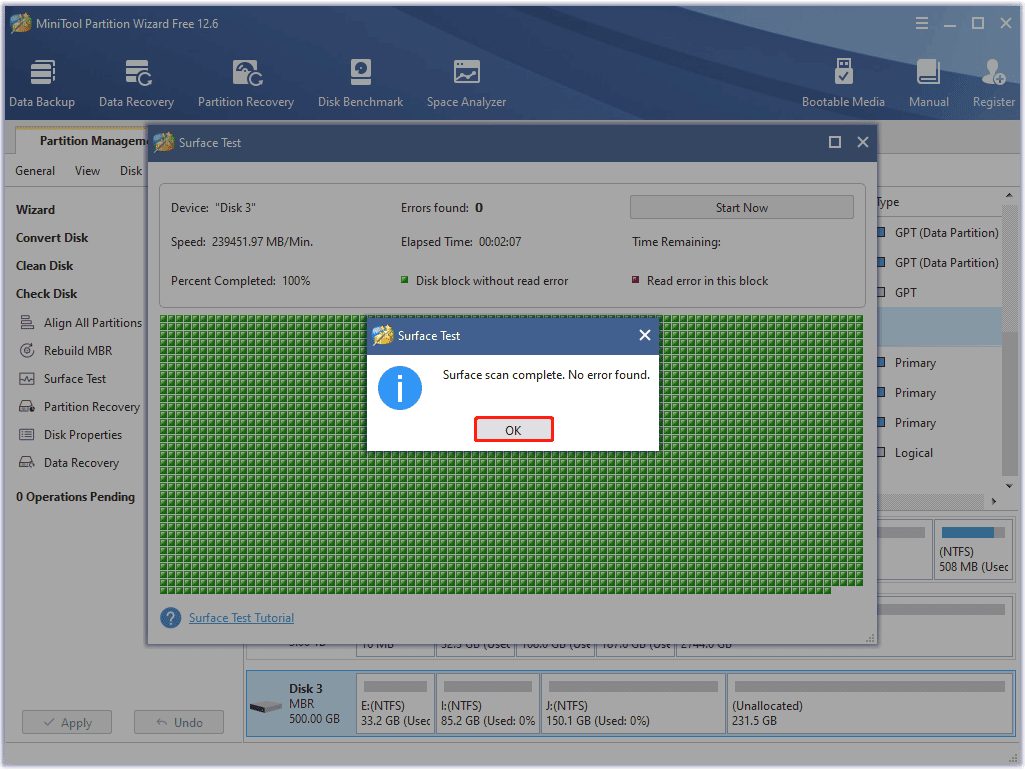Open the Space Analyzer
This screenshot has width=1025, height=770.
point(466,83)
